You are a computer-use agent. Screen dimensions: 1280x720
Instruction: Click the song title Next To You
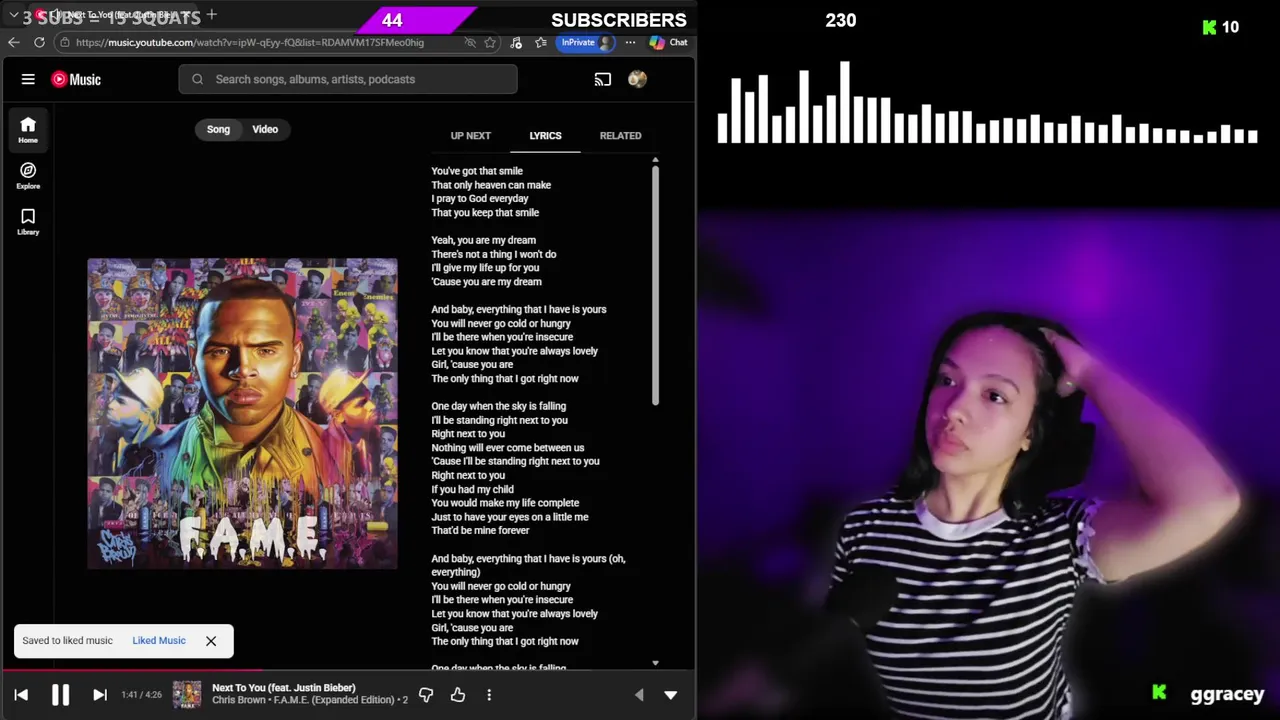[284, 688]
